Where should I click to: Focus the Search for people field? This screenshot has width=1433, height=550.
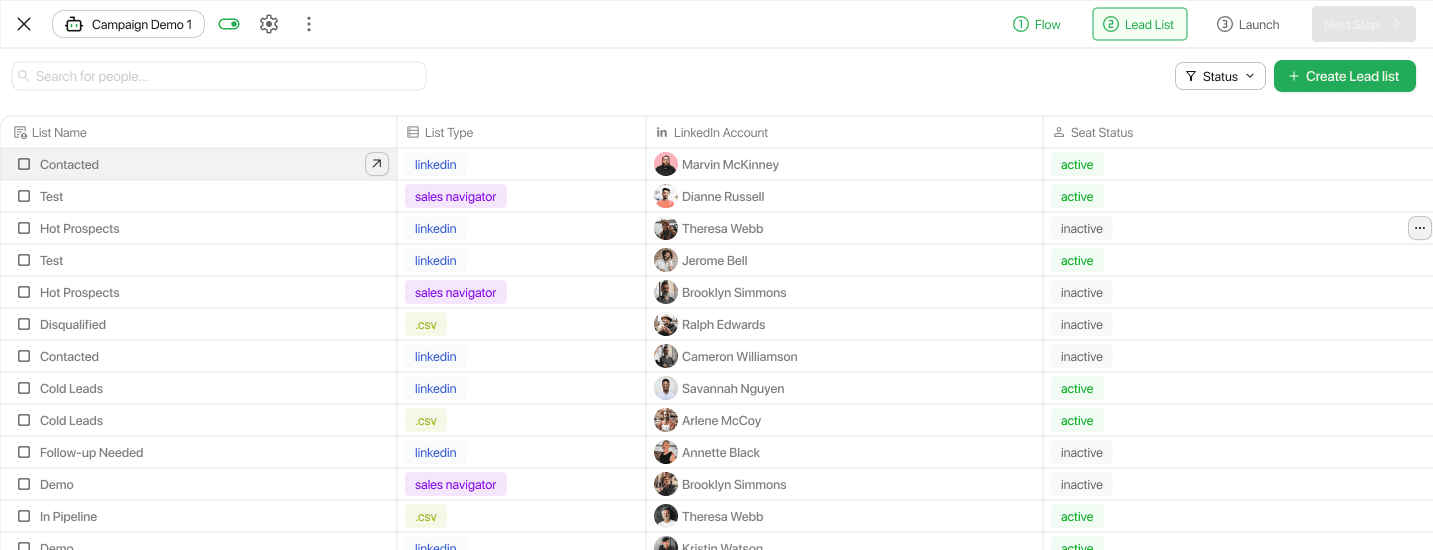pyautogui.click(x=220, y=76)
